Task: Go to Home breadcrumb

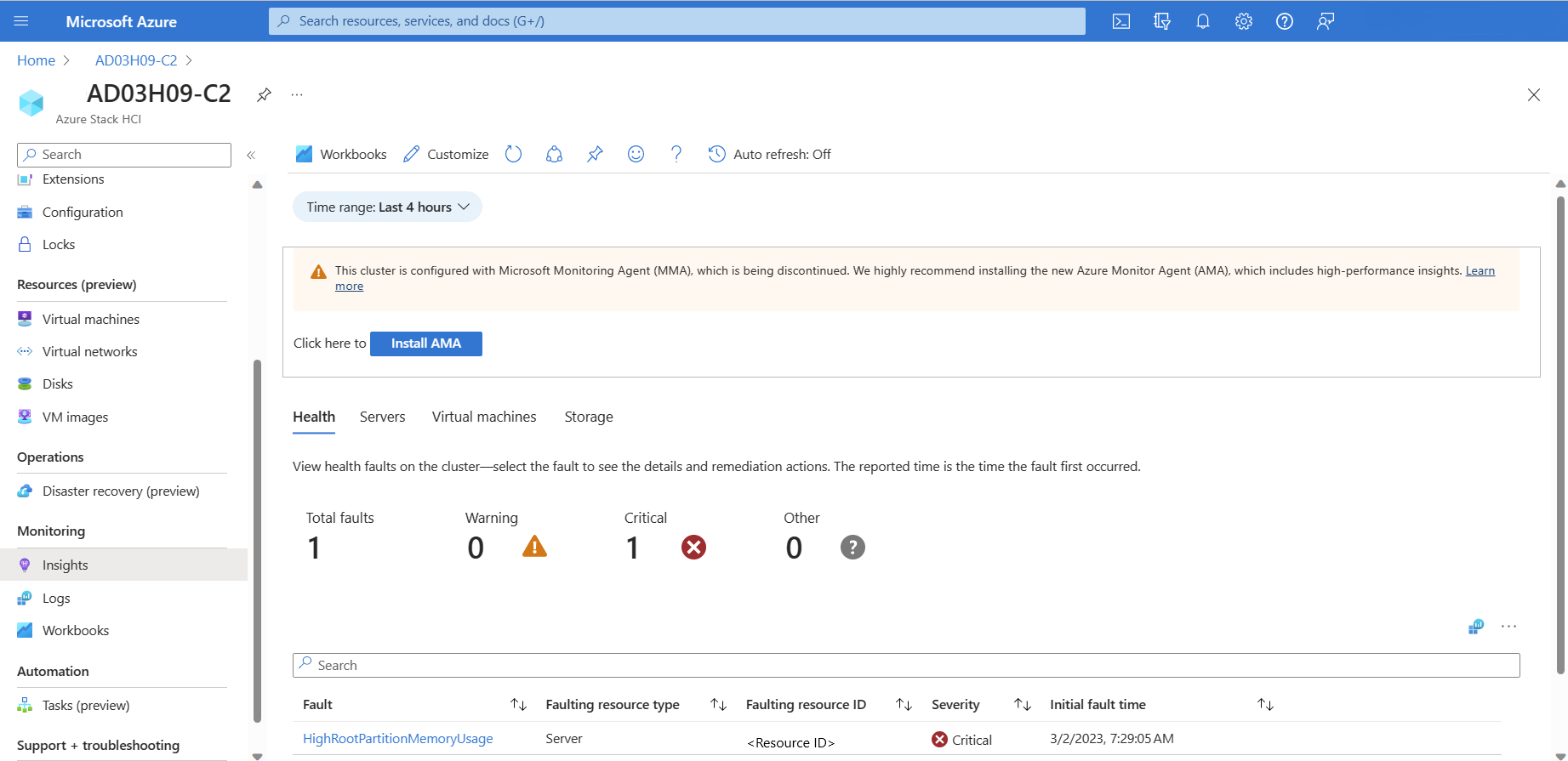Action: click(36, 60)
